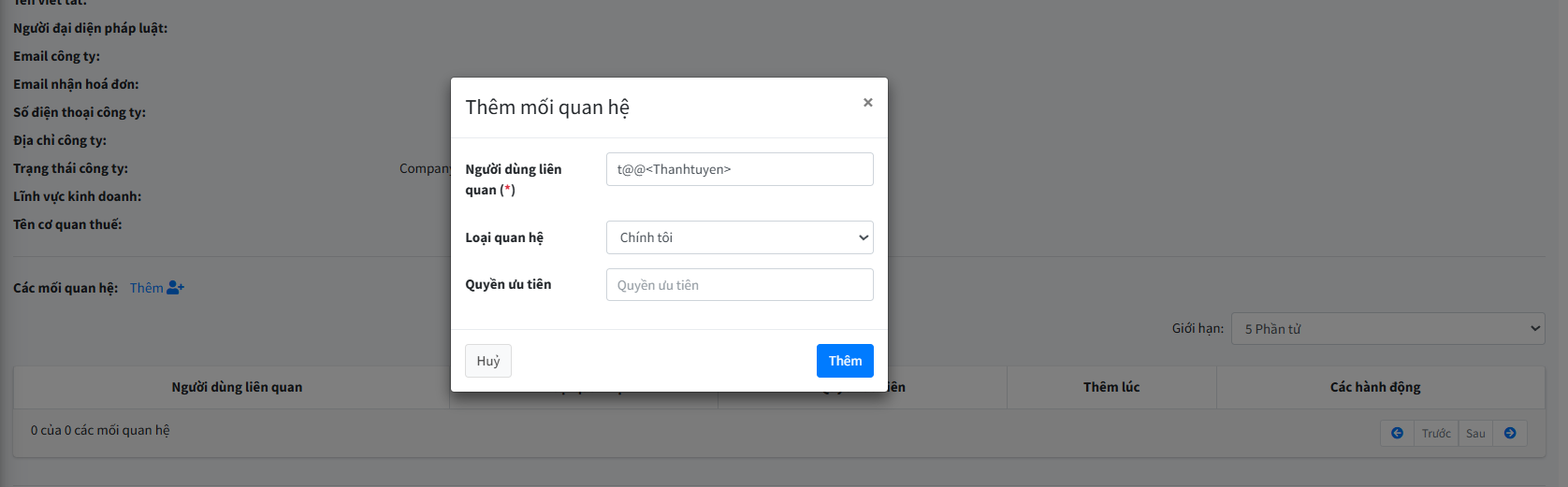The width and height of the screenshot is (1568, 487).
Task: Click the right arrow pagination icon
Action: [x=1510, y=433]
